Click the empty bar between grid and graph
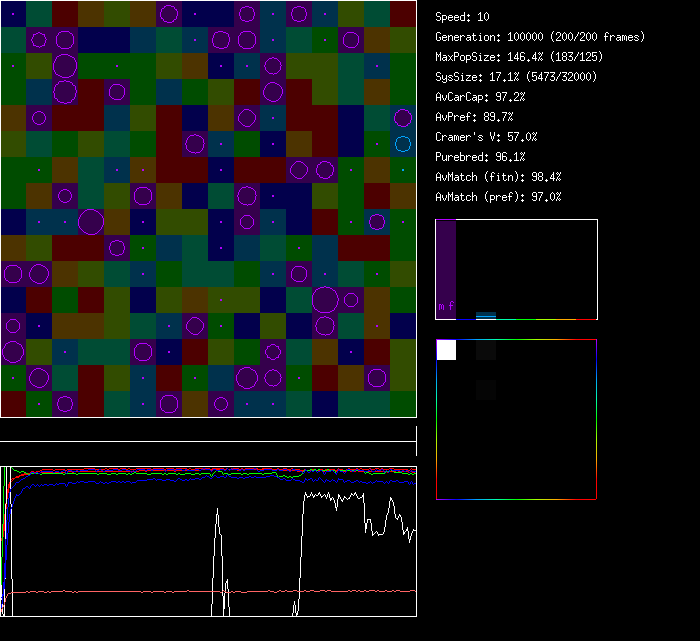This screenshot has height=641, width=700. (x=208, y=431)
